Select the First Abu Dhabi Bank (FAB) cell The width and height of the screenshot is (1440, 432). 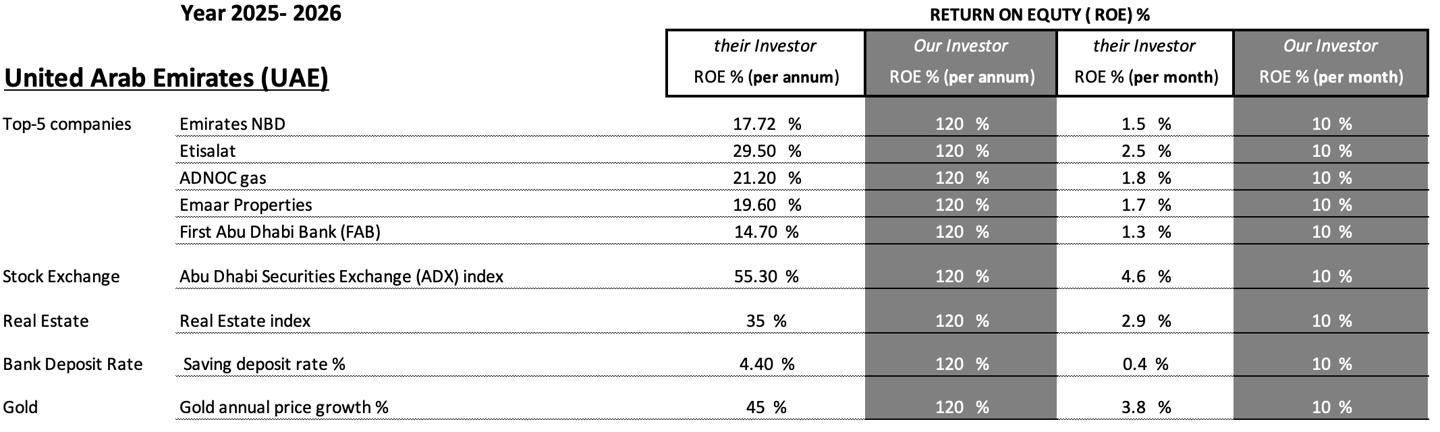point(280,232)
